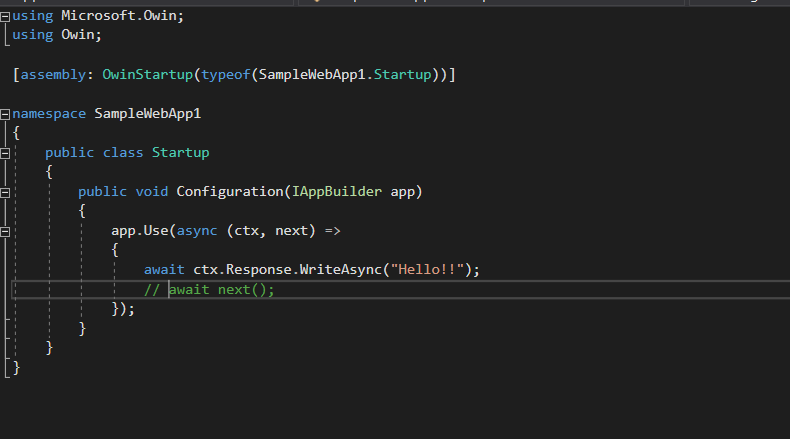Click the lambda's closing "});" line
The height and width of the screenshot is (439, 790).
point(123,309)
